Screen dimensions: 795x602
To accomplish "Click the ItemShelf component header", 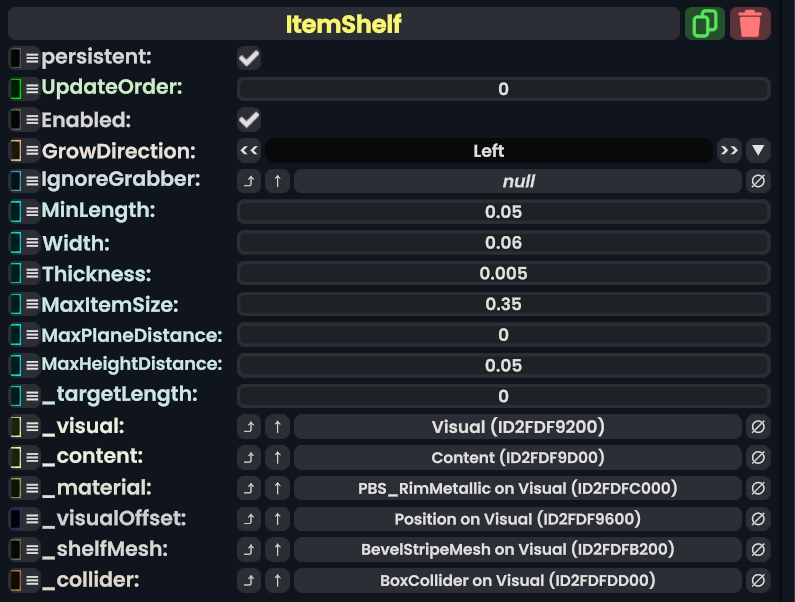I will 343,23.
